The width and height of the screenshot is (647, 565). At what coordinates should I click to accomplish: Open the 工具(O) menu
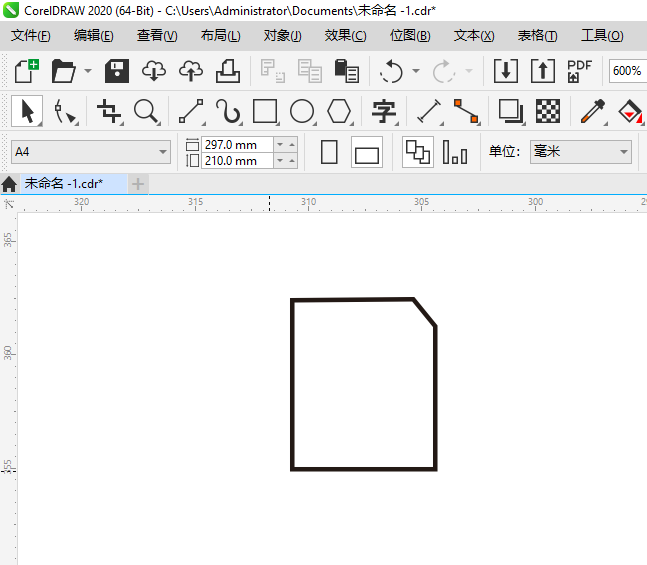coord(602,36)
